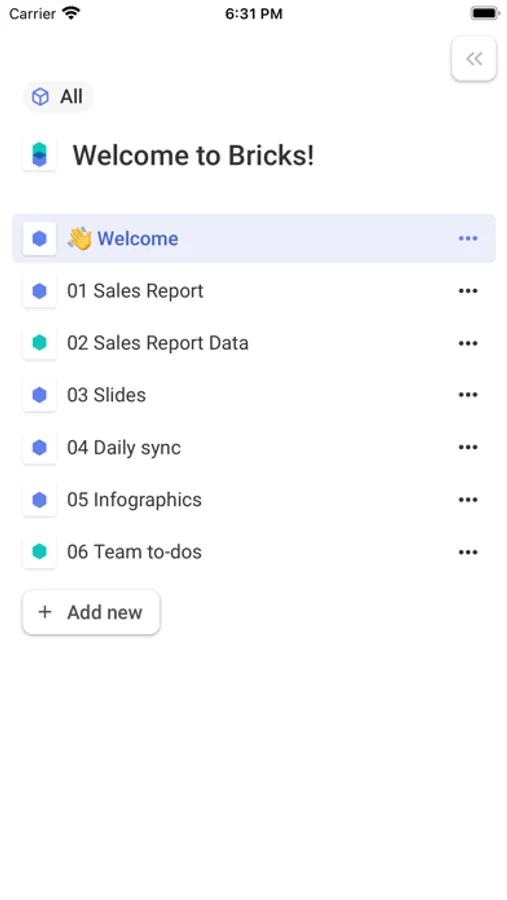Screen dimensions: 507x900
Task: Tap the Wi-Fi status icon
Action: [71, 13]
